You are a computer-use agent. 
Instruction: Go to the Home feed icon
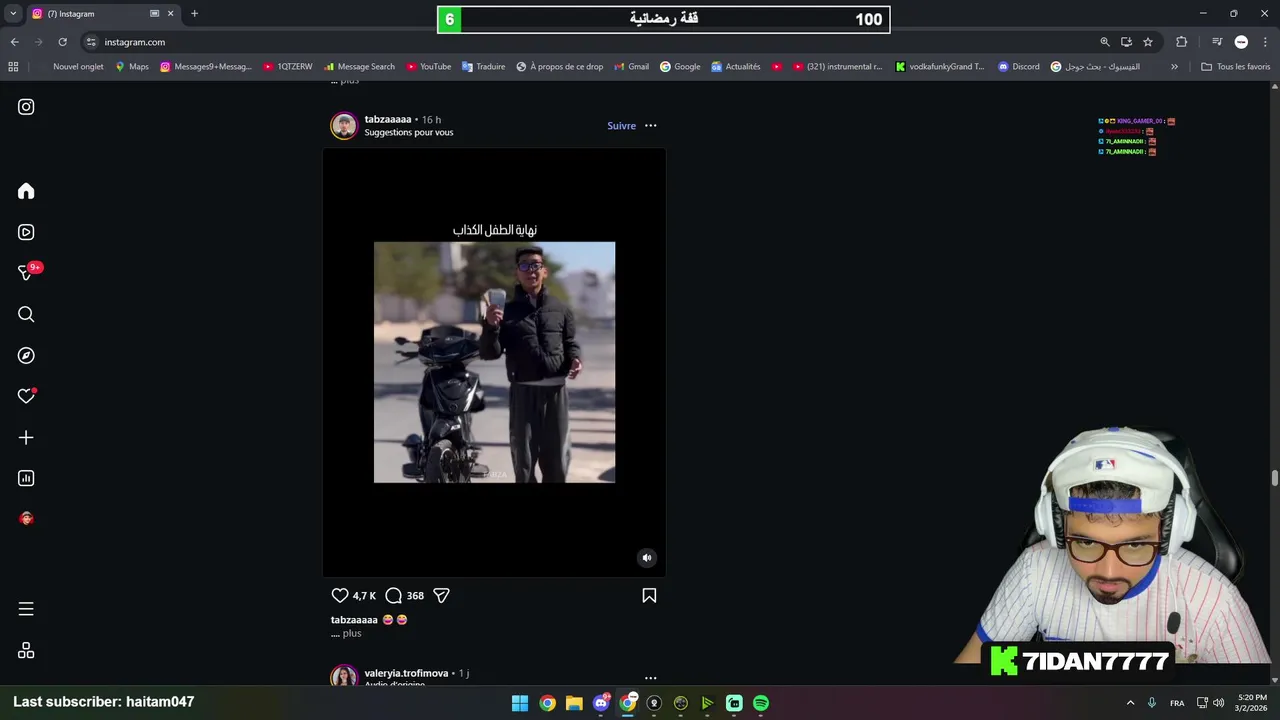pyautogui.click(x=26, y=191)
